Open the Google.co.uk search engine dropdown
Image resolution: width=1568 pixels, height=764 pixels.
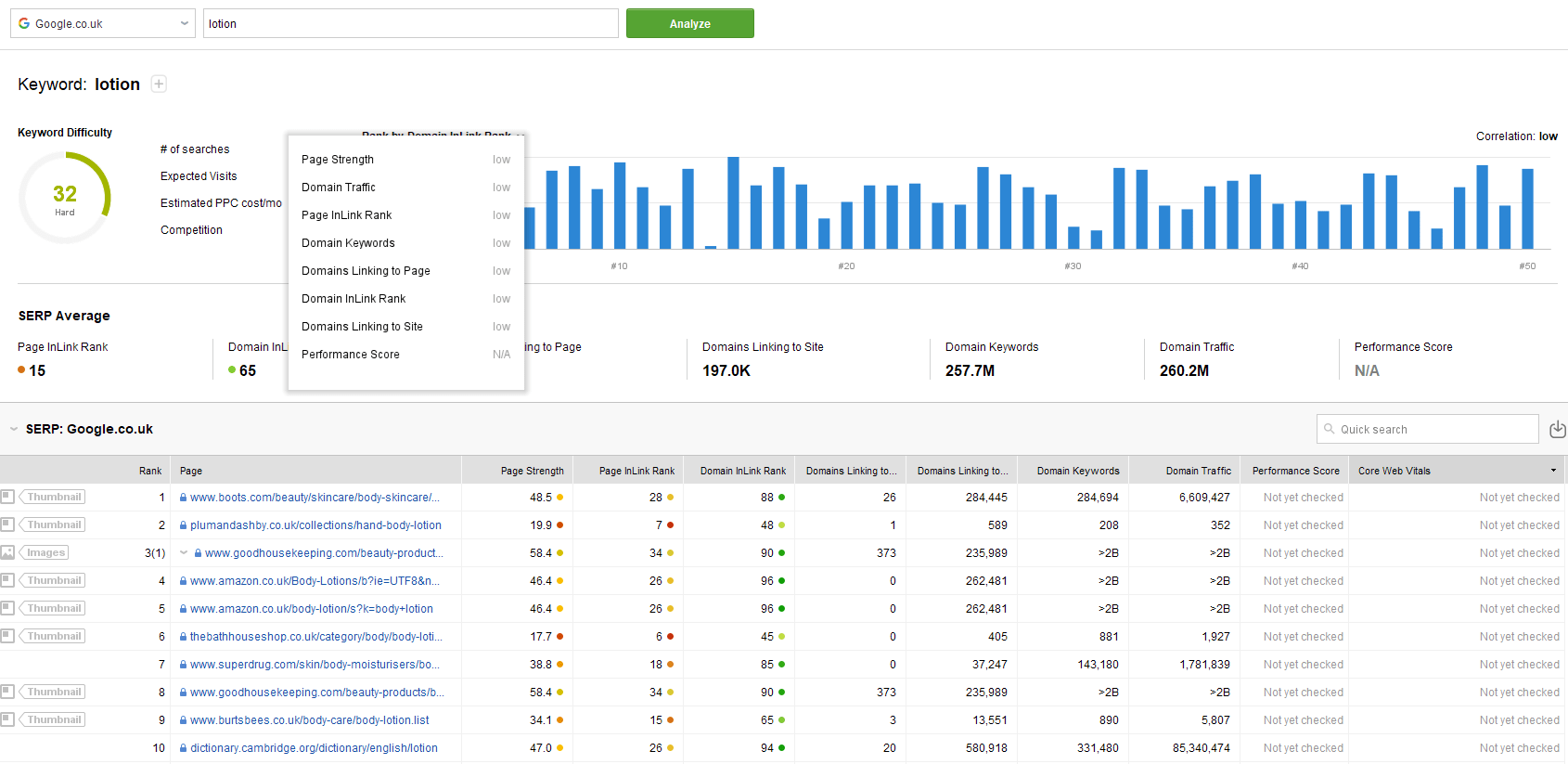click(103, 23)
